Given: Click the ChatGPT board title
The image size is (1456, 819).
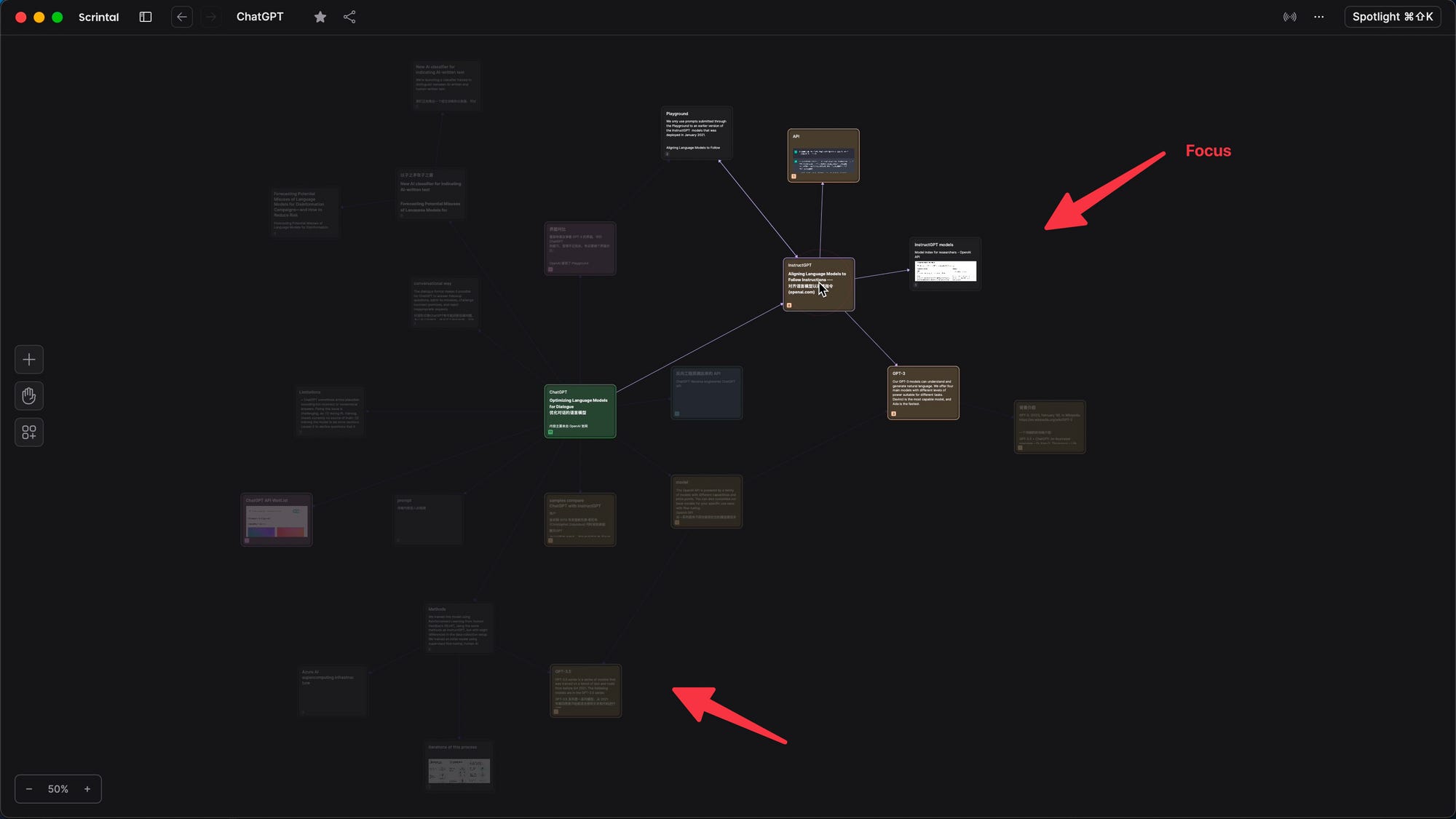Looking at the screenshot, I should pyautogui.click(x=260, y=17).
